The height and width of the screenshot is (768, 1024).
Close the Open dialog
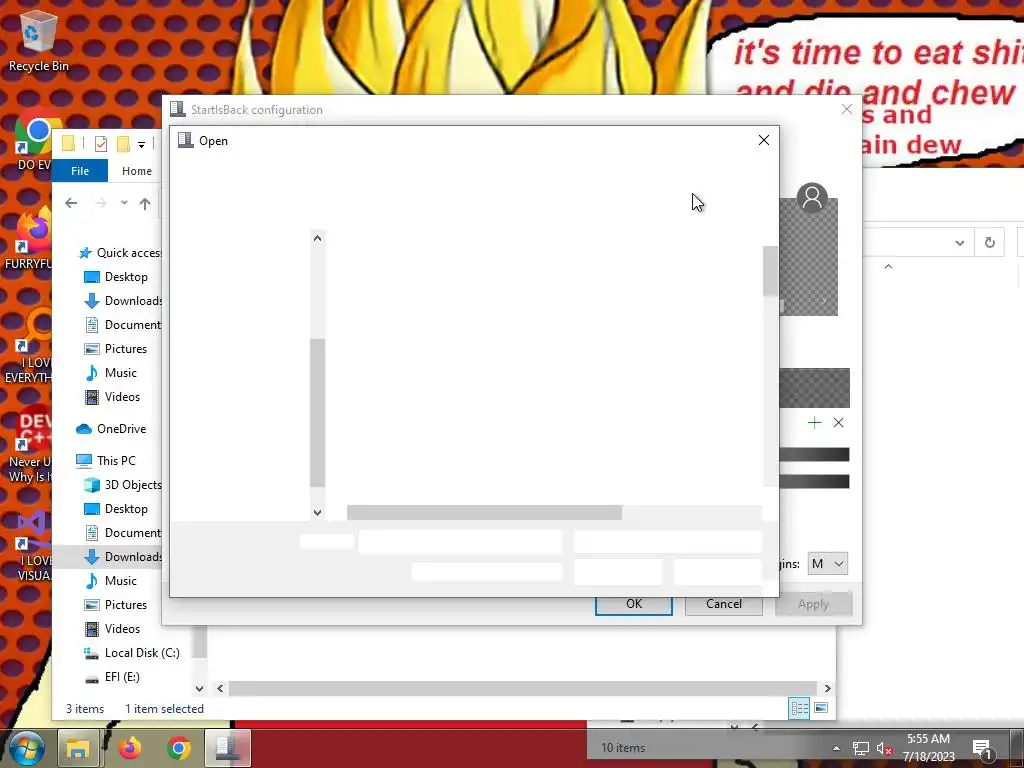763,140
